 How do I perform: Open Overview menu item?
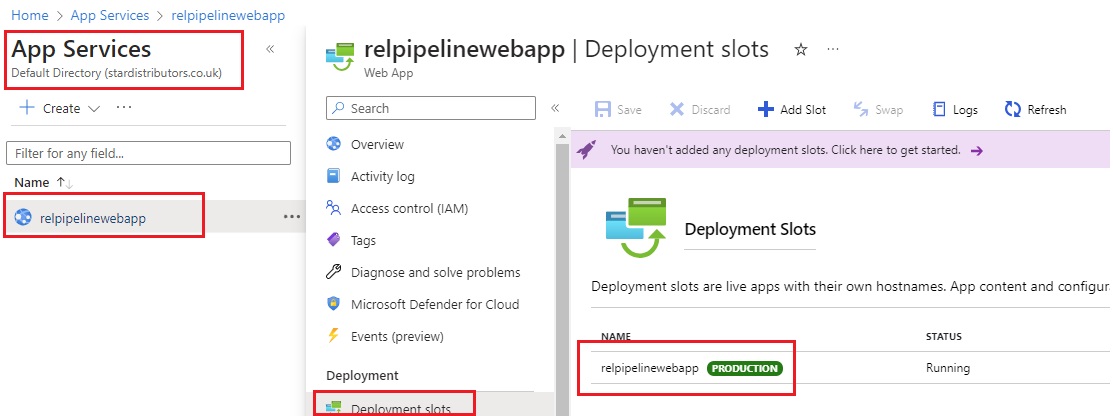(377, 144)
